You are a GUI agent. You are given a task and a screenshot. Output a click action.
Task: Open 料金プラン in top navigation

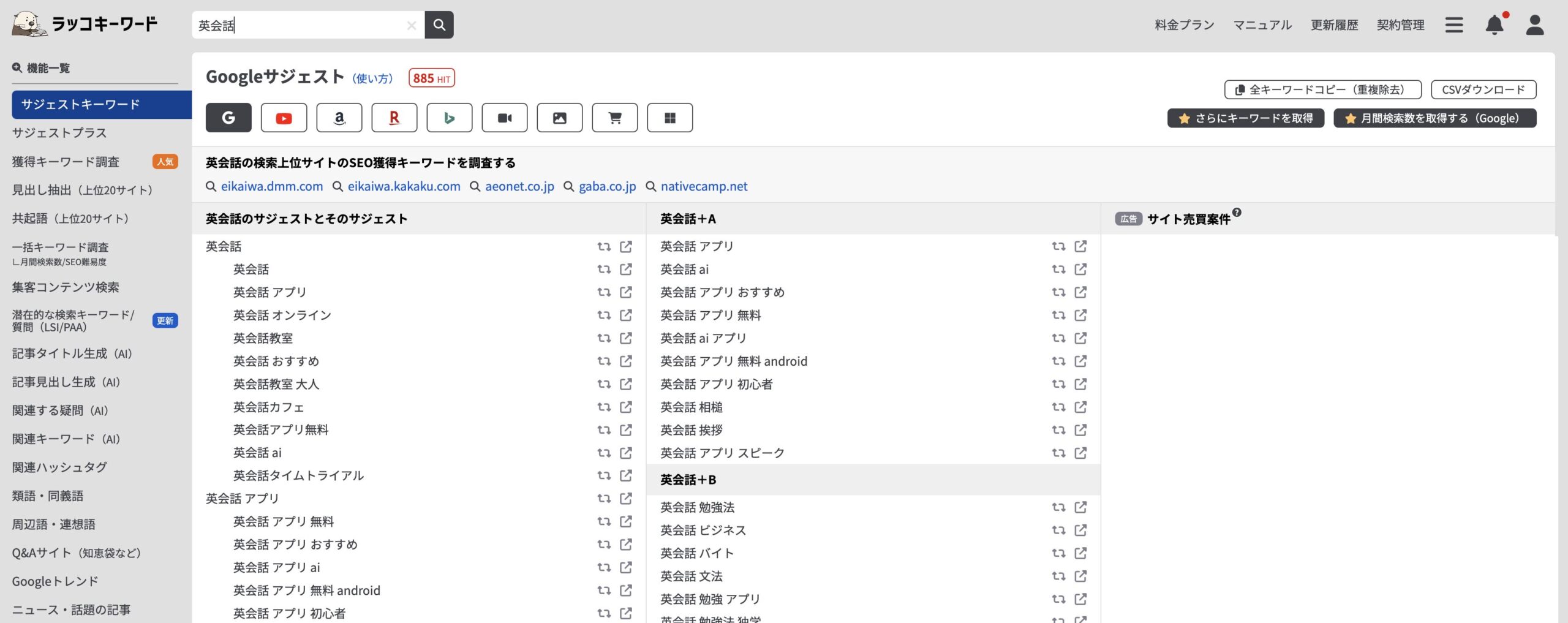pyautogui.click(x=1185, y=25)
